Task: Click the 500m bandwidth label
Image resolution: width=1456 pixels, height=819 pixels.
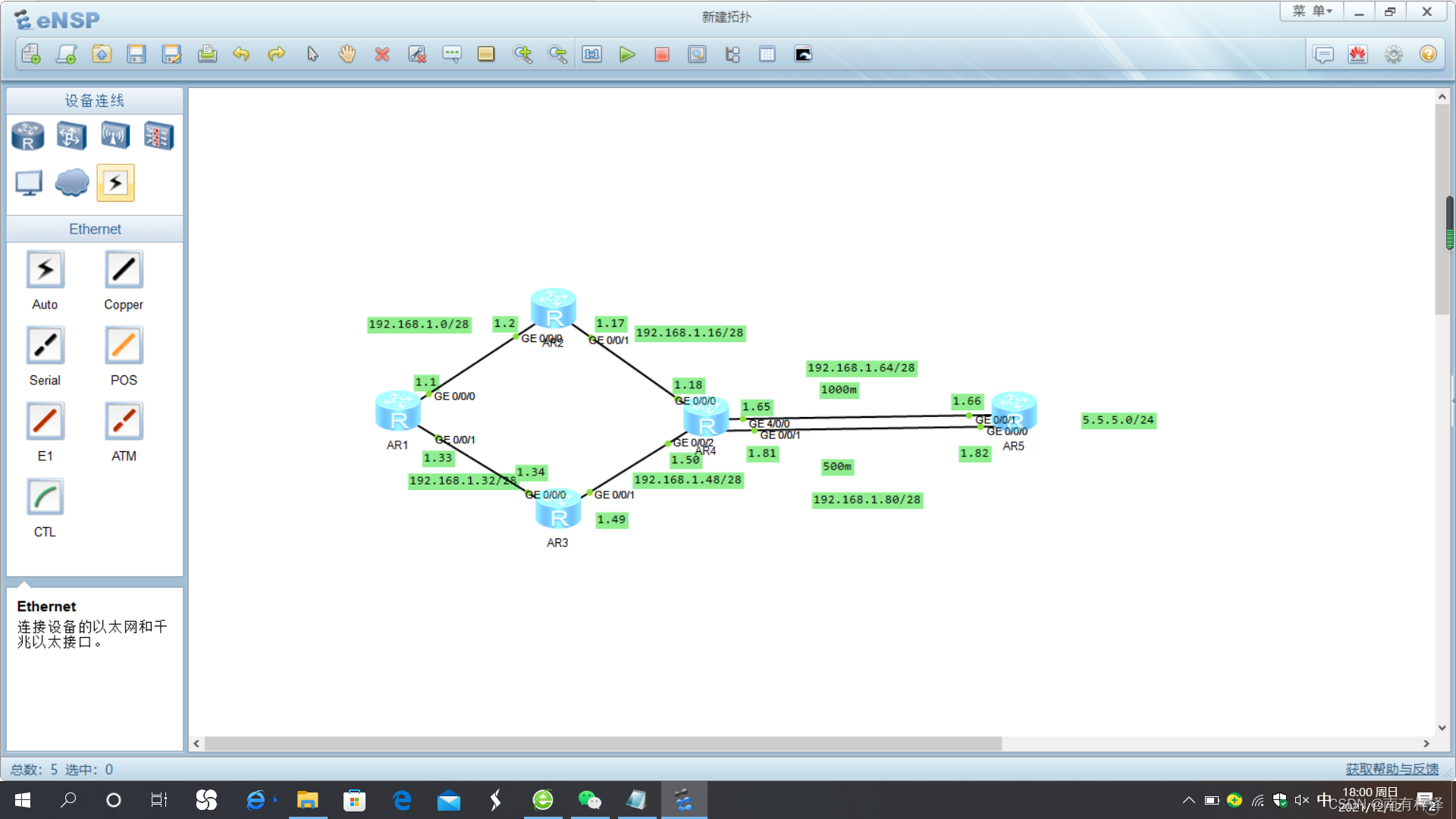Action: click(x=837, y=466)
